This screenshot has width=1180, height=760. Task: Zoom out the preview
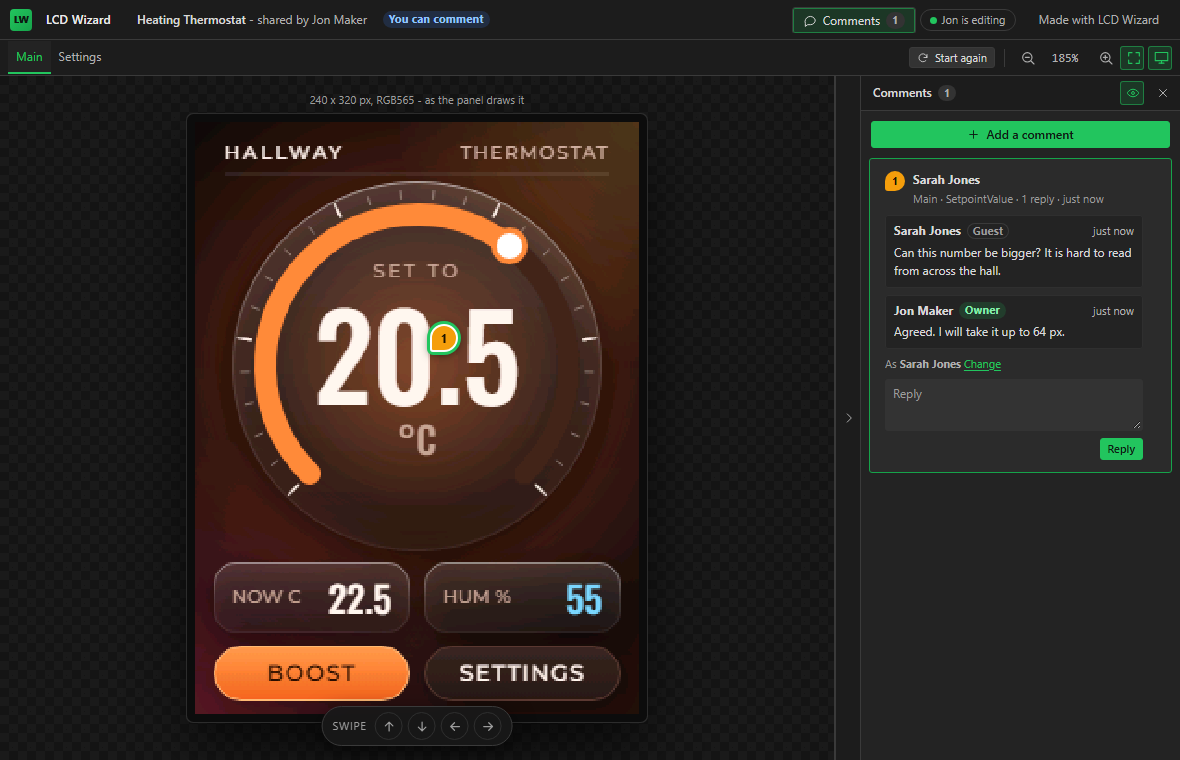coord(1028,58)
